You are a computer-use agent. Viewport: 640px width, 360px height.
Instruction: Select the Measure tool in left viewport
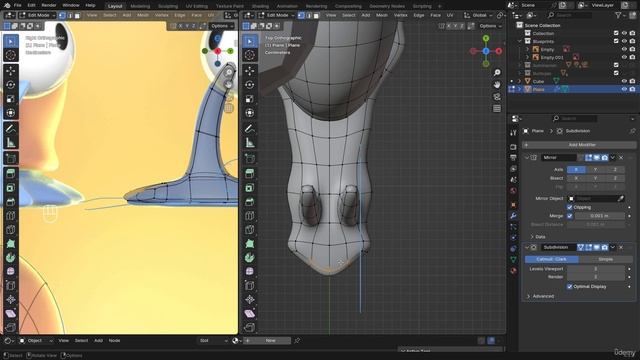(11, 143)
